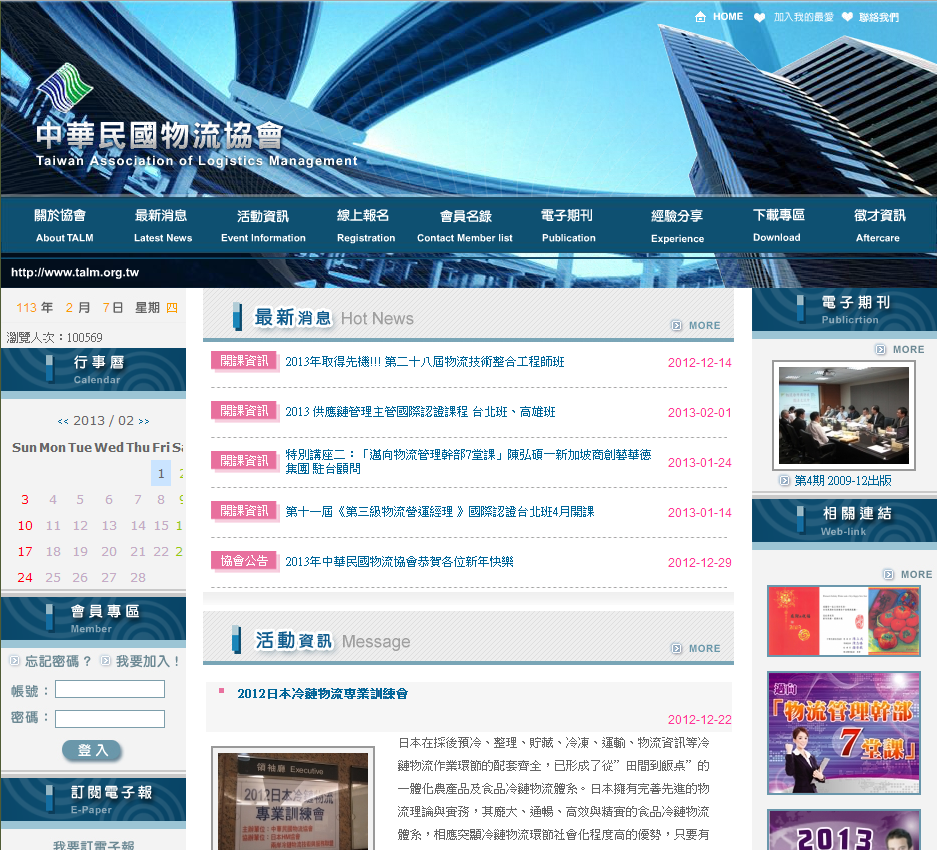937x850 pixels.
Task: Open 徵才資訊 Aftercare menu
Action: [879, 225]
